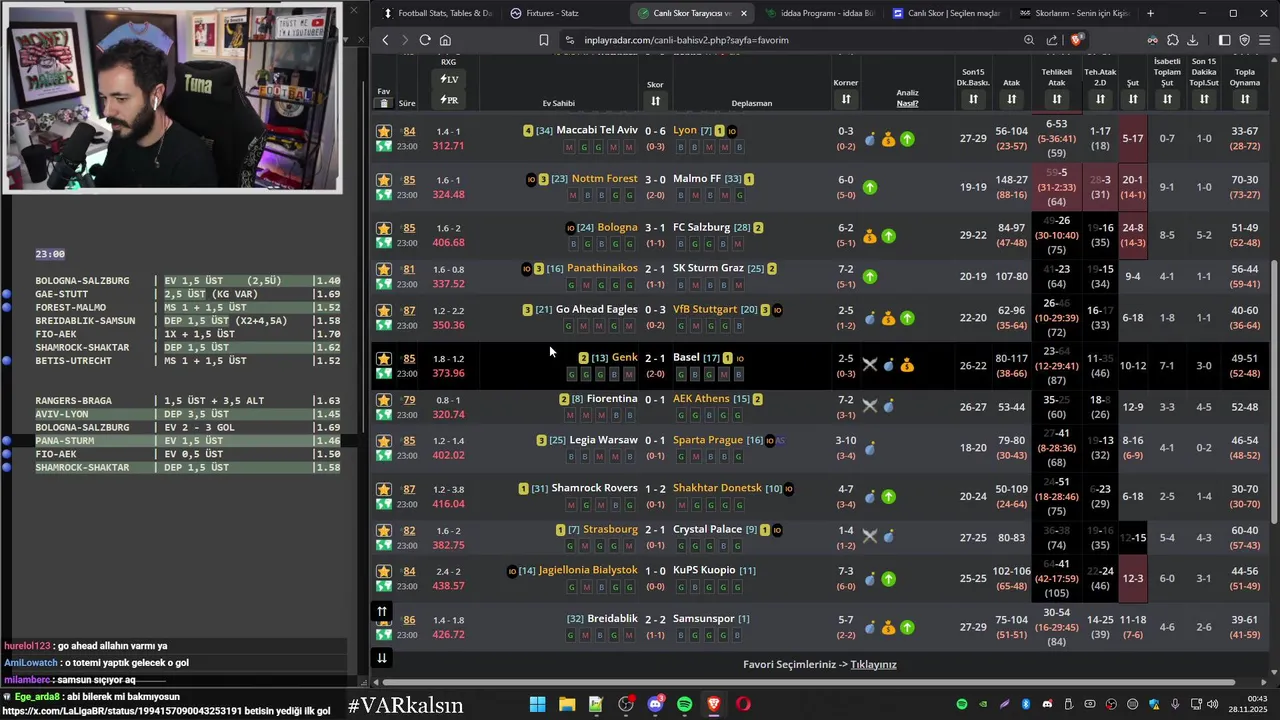The width and height of the screenshot is (1280, 720).
Task: Jump to bottom with the down double-arrow button
Action: click(x=381, y=658)
